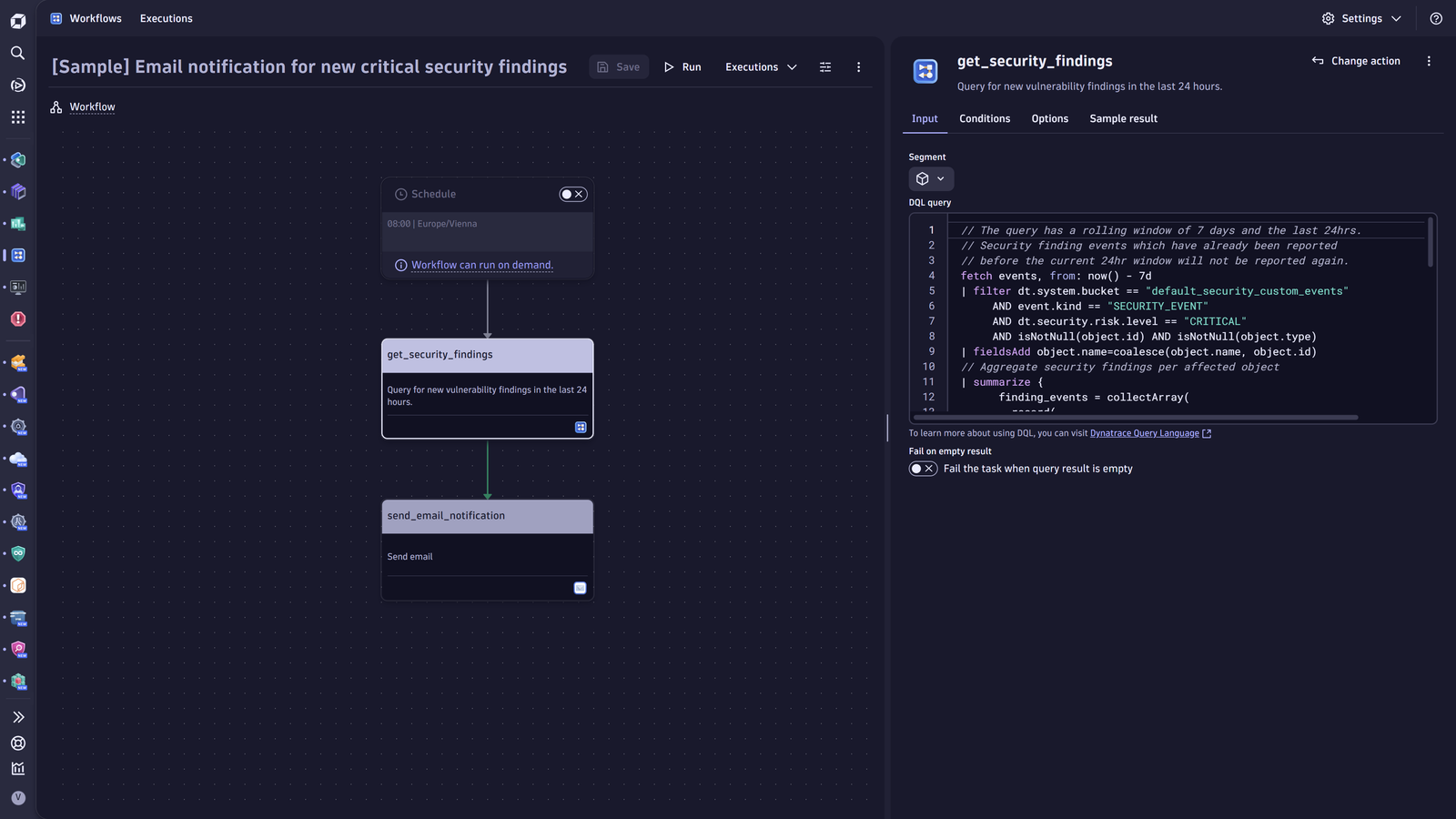Open the orange cube app icon
Screen dimensions: 1456x819
click(x=18, y=586)
